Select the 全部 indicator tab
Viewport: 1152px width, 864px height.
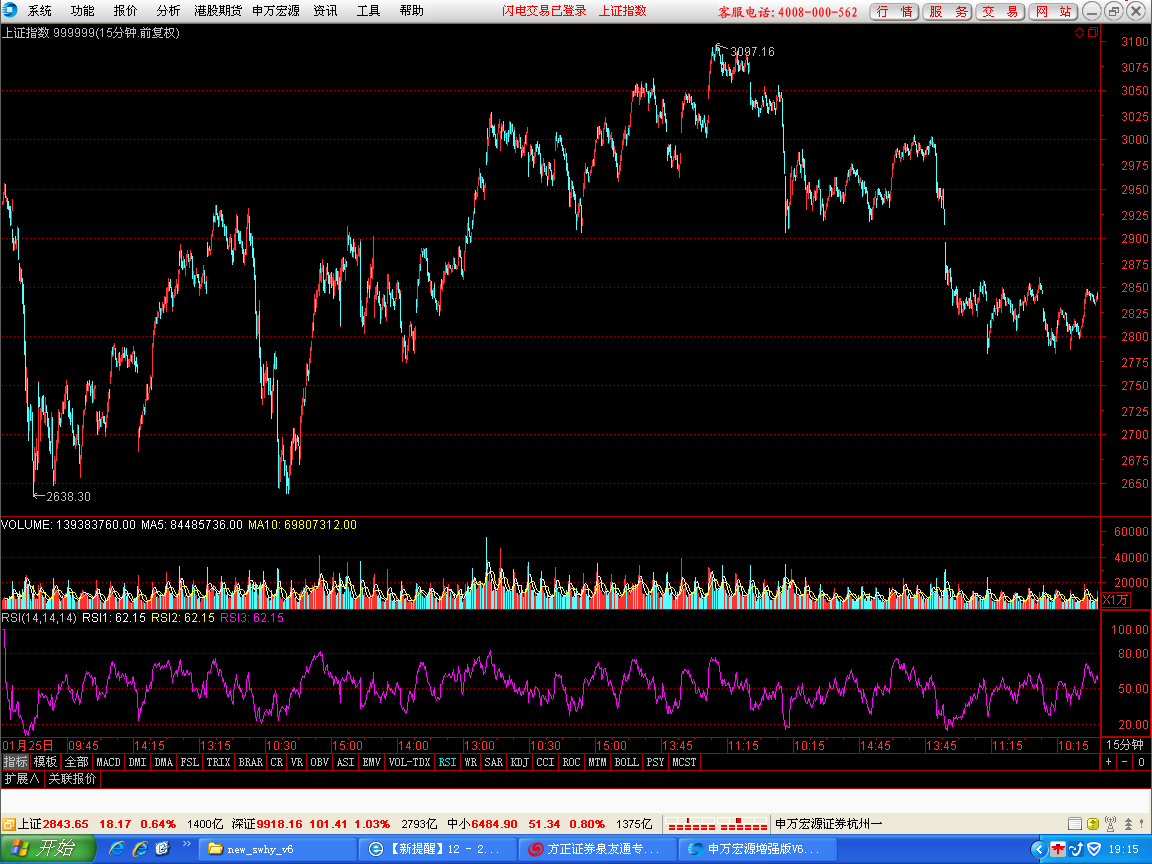(76, 762)
